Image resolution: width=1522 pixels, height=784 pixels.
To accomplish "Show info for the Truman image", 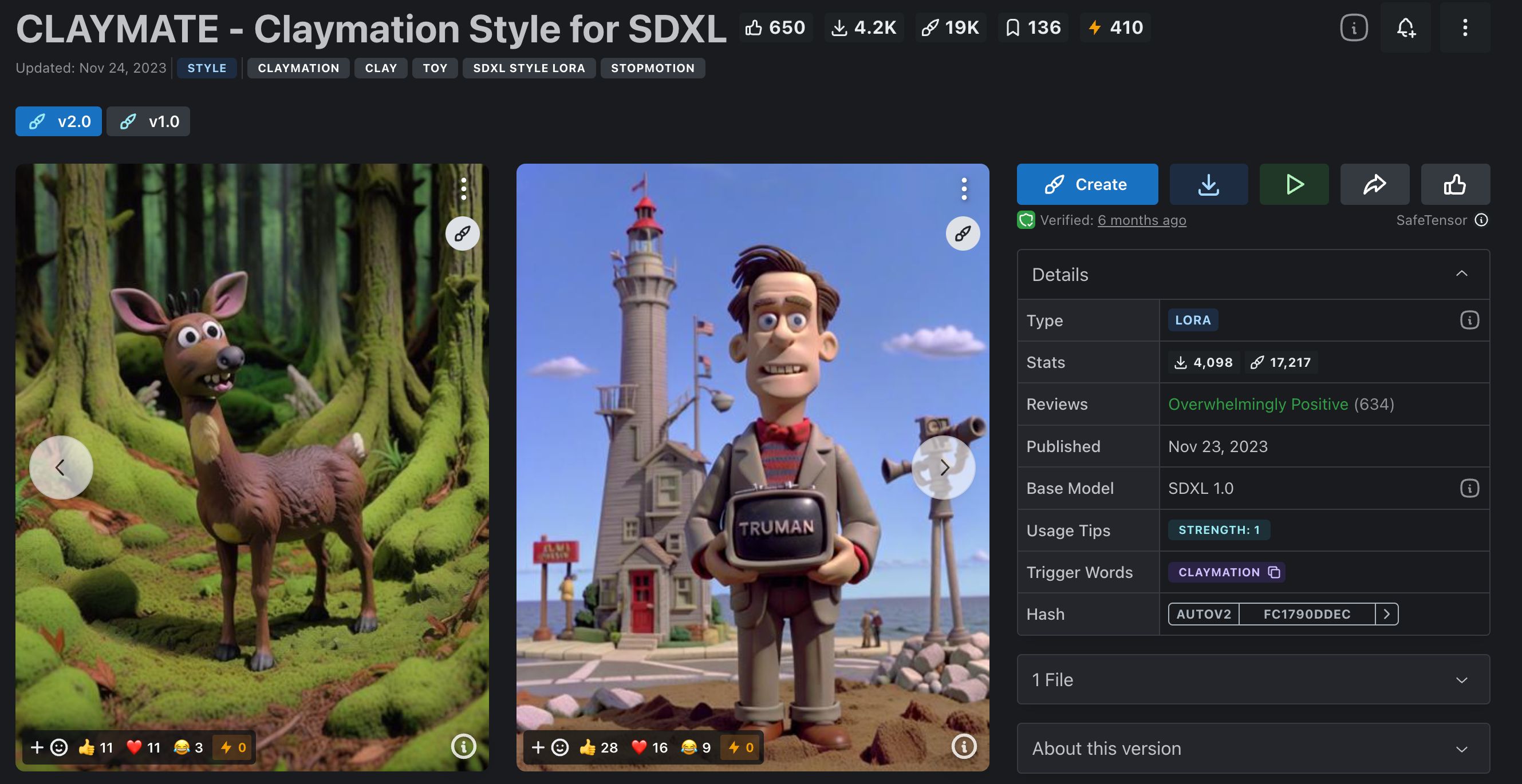I will (964, 747).
